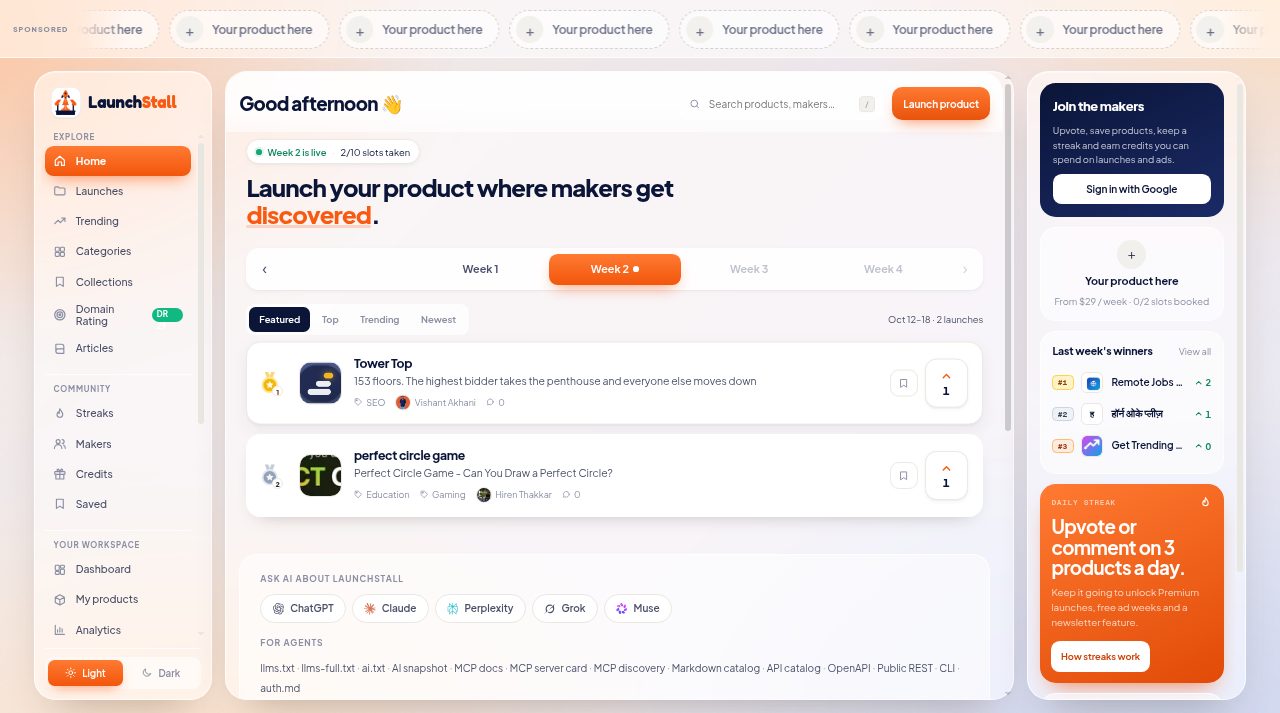Screen dimensions: 1280x713
Task: Switch to Light theme
Action: 85,673
